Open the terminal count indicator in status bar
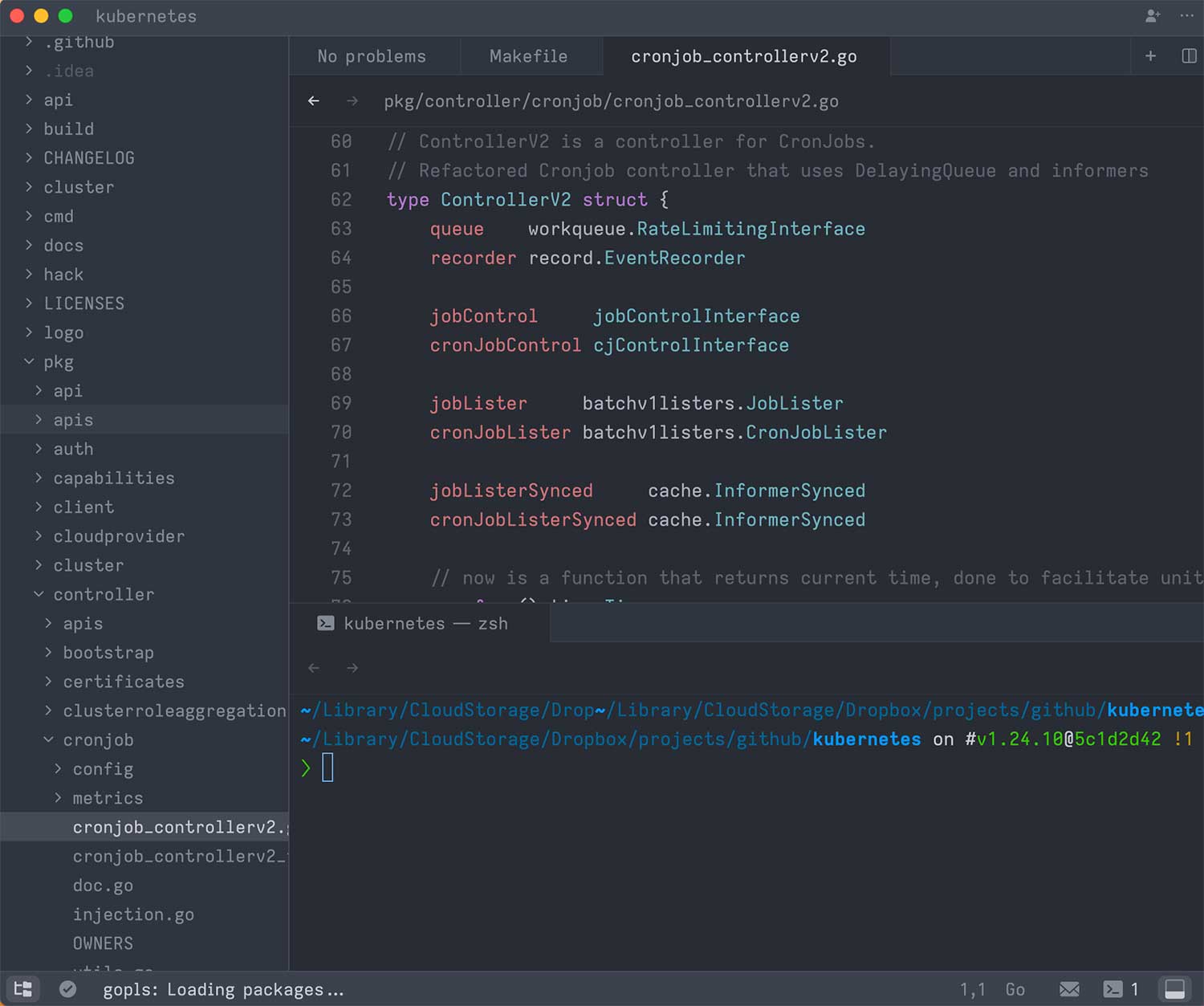1204x1006 pixels. click(1121, 989)
